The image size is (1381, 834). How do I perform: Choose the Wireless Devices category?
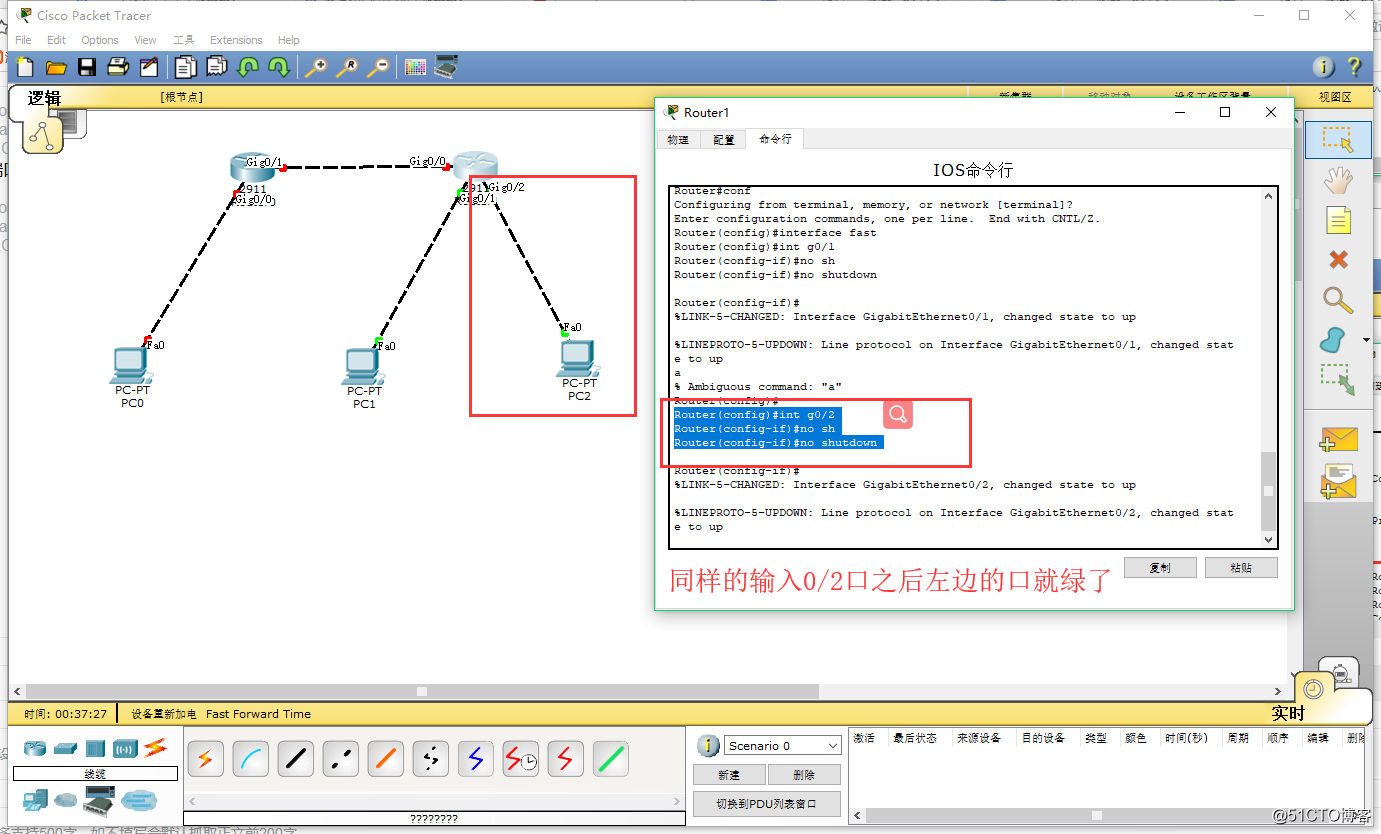pos(125,748)
